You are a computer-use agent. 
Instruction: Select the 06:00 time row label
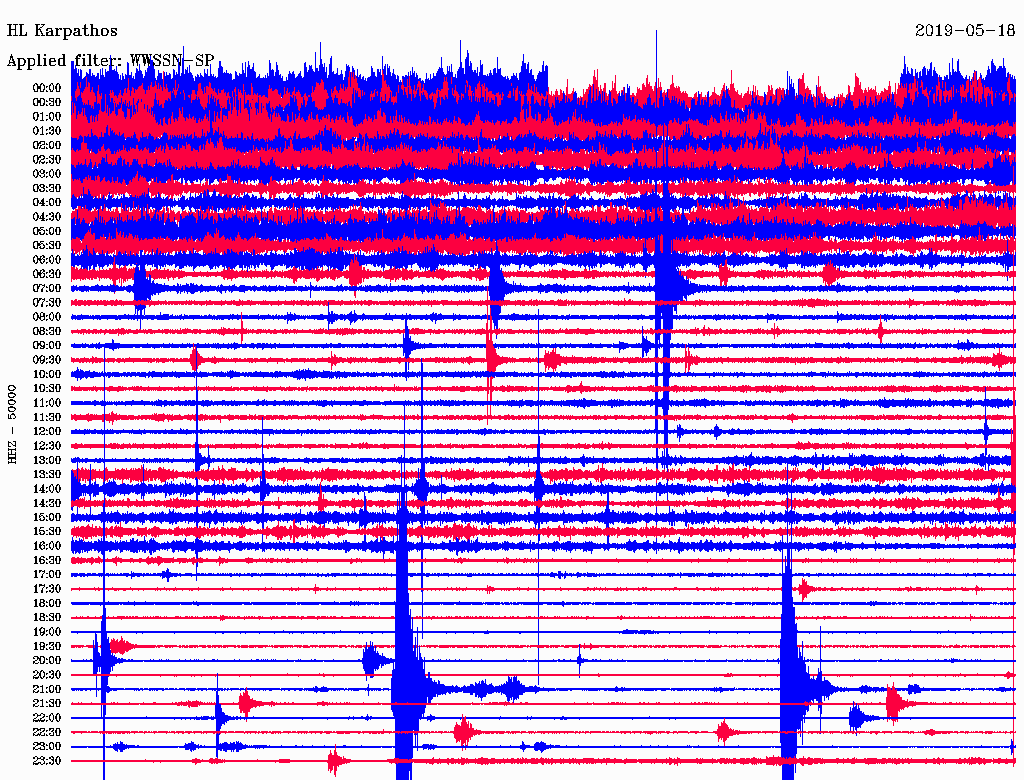tap(47, 260)
